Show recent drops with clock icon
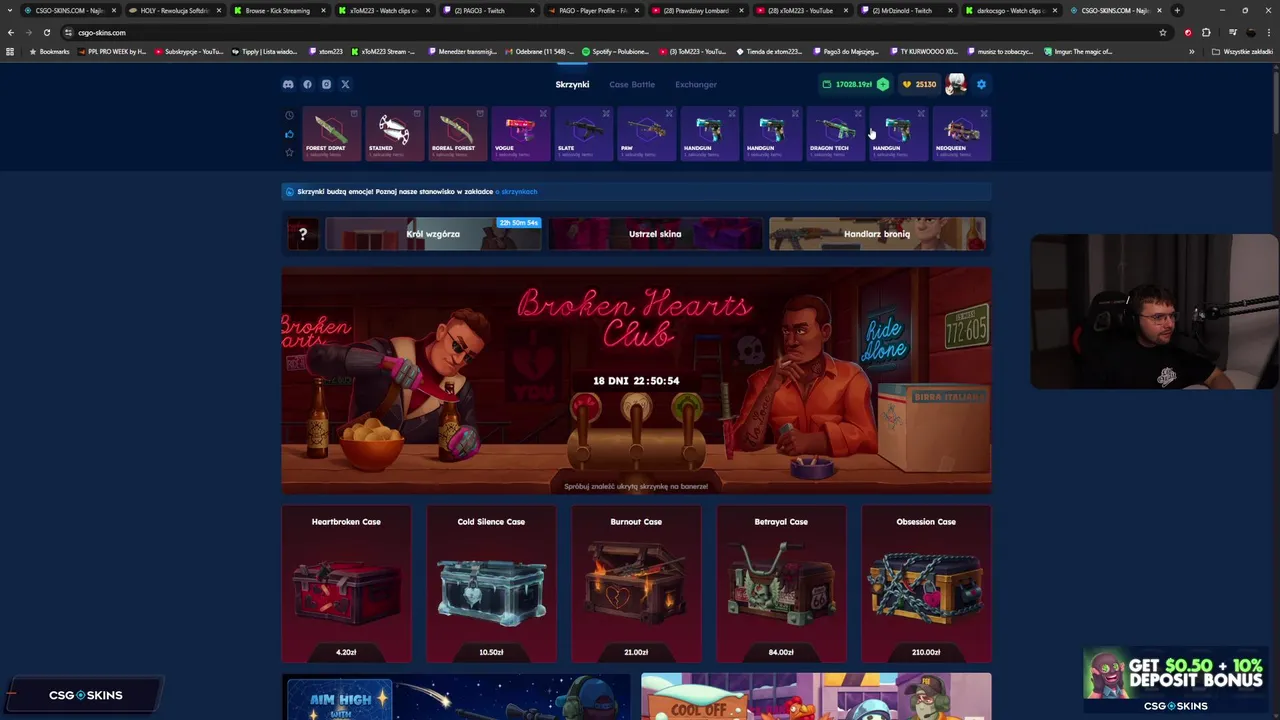This screenshot has height=720, width=1280. [290, 115]
